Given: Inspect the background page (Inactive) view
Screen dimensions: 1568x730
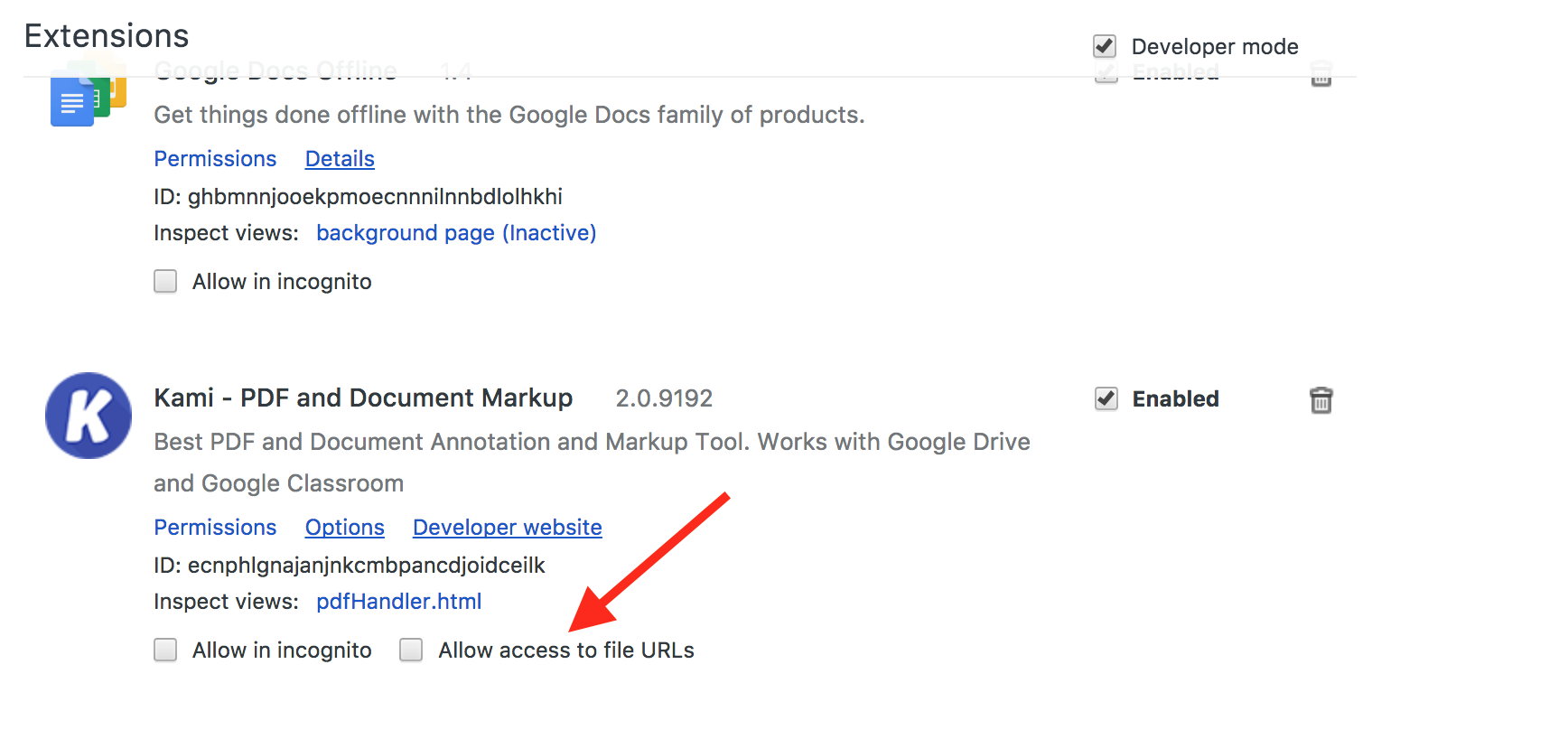Looking at the screenshot, I should (x=456, y=233).
